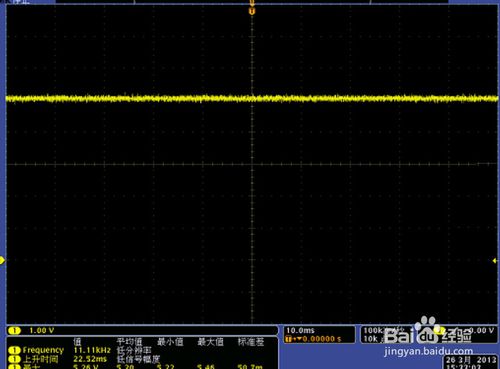Click the 最小值 column header
This screenshot has height=369, width=500.
170,342
